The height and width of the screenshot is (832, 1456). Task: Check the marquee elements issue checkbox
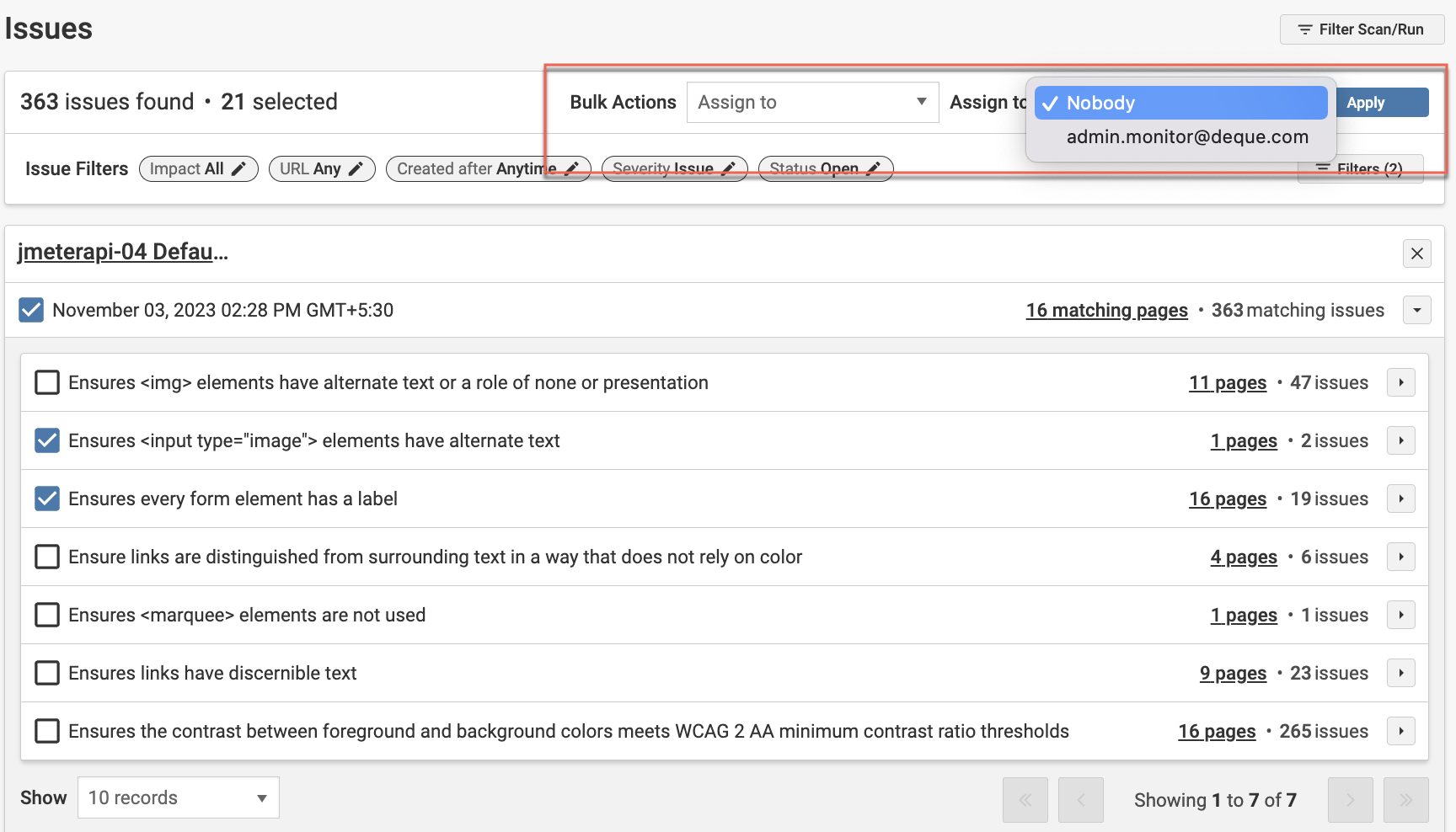coord(47,616)
